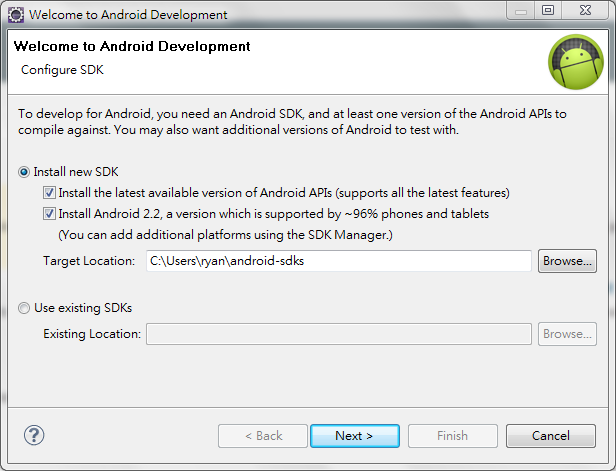Image resolution: width=616 pixels, height=471 pixels.
Task: Click the Existing Location text field
Action: coord(339,334)
